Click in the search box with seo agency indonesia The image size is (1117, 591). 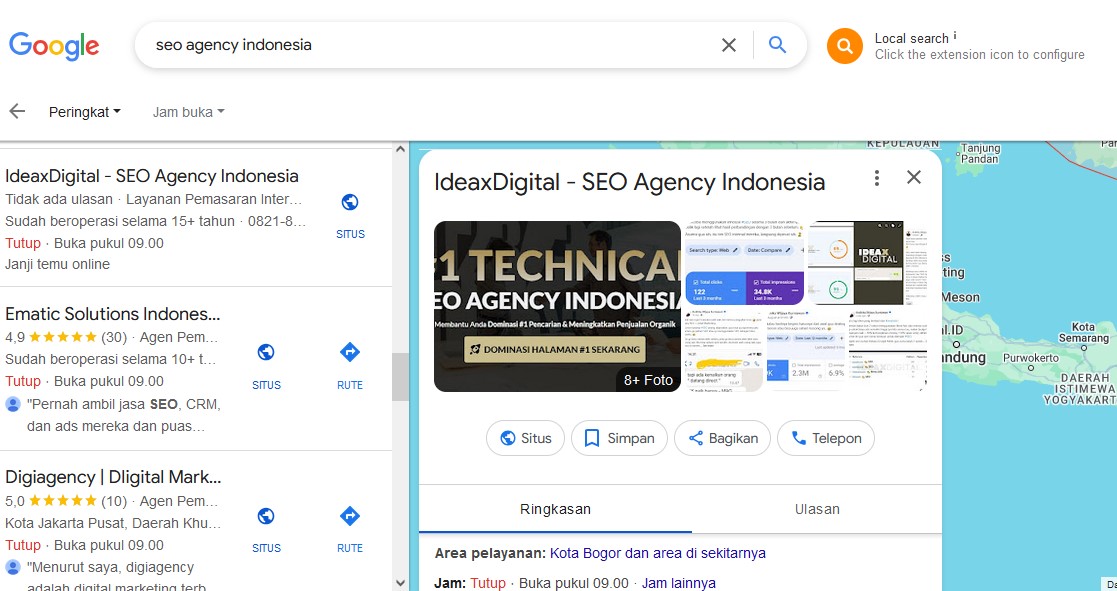[x=427, y=45]
